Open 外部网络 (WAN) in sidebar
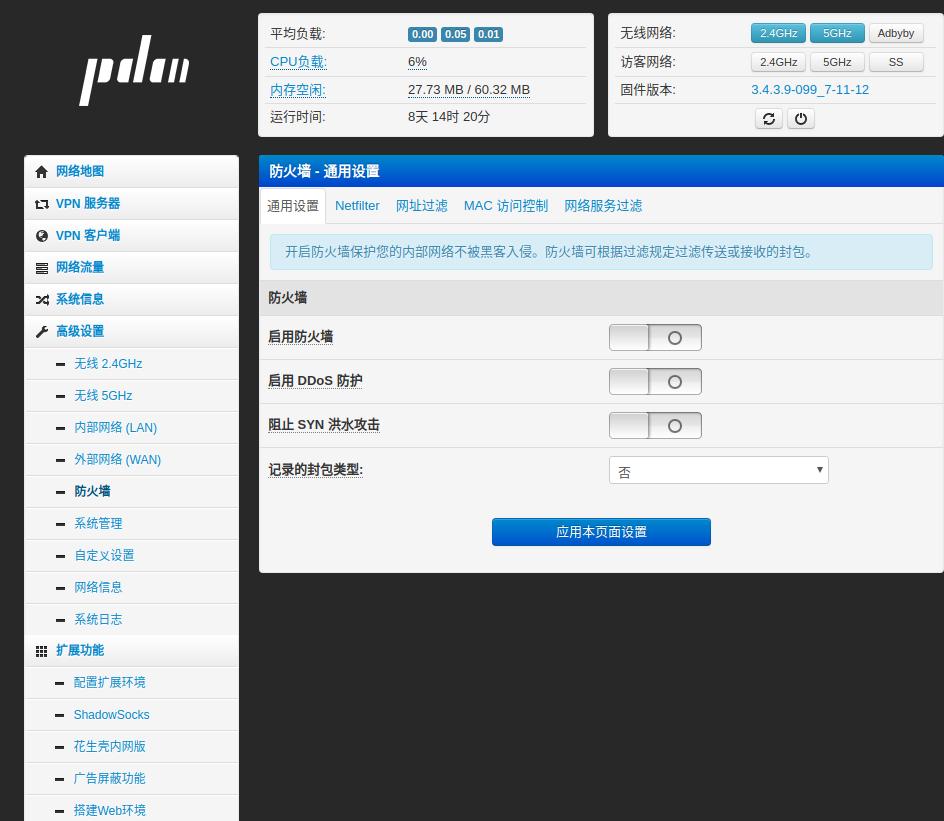 (131, 459)
